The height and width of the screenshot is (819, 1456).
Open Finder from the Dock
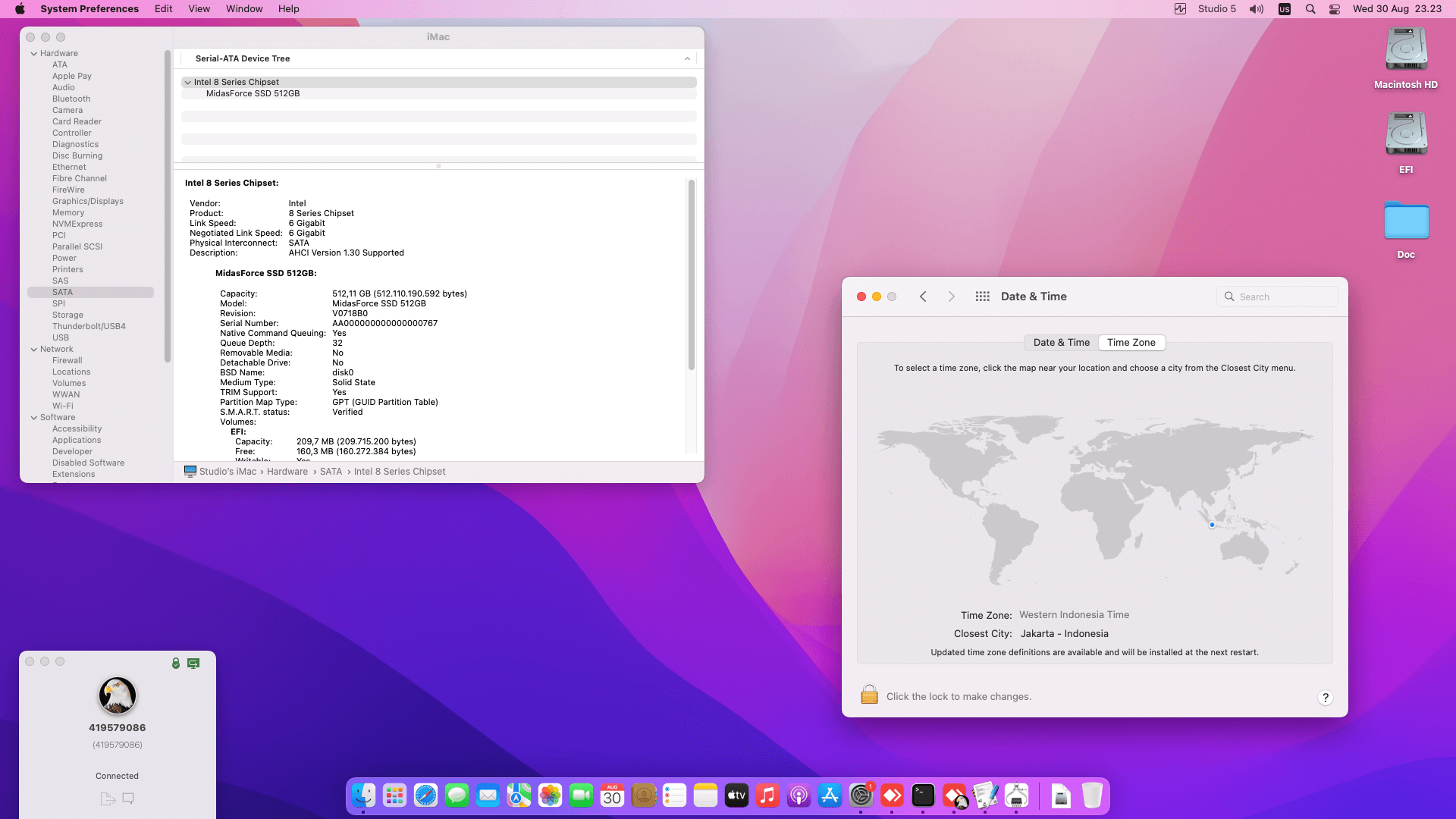(363, 795)
